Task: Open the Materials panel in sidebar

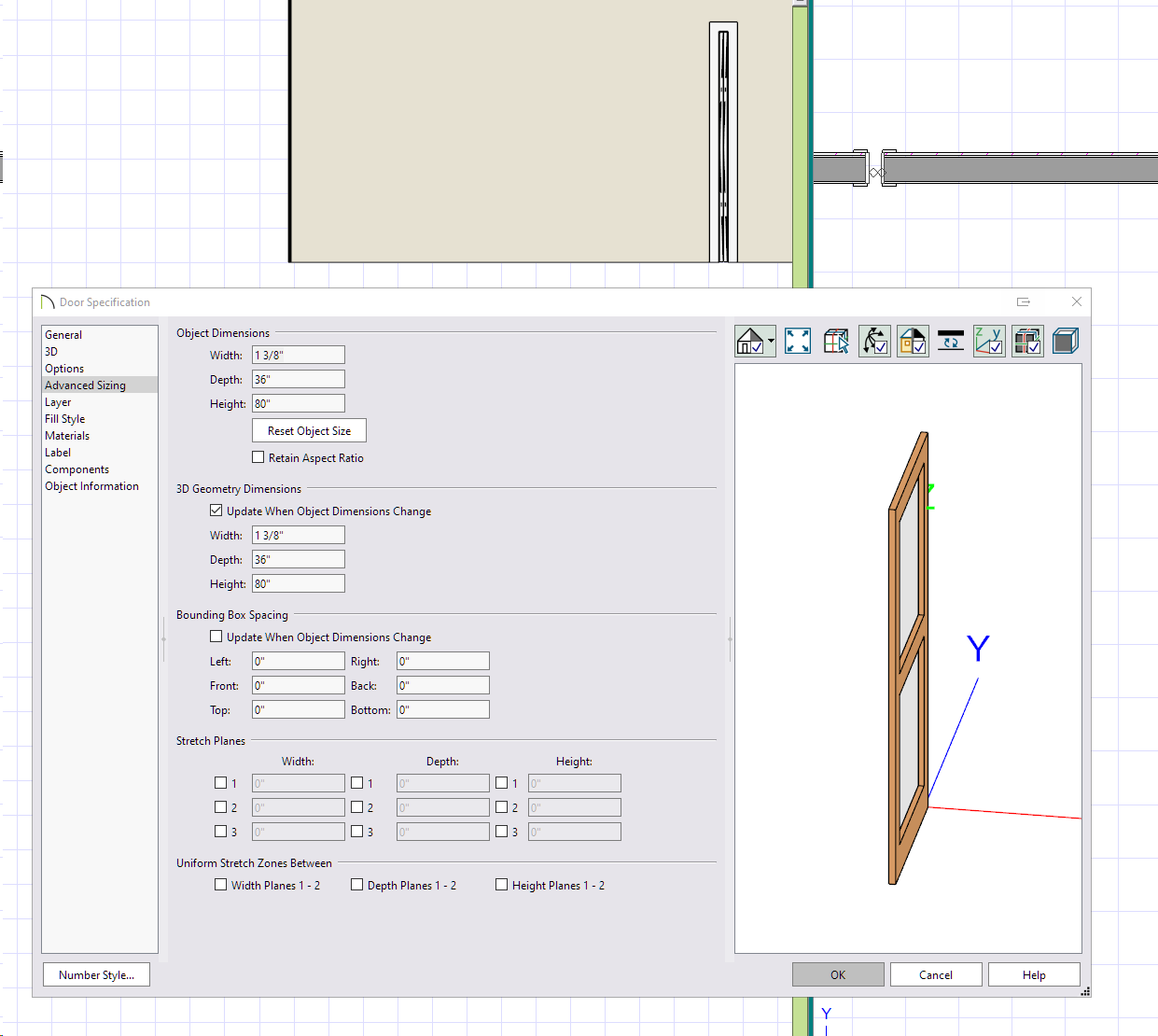Action: click(67, 436)
